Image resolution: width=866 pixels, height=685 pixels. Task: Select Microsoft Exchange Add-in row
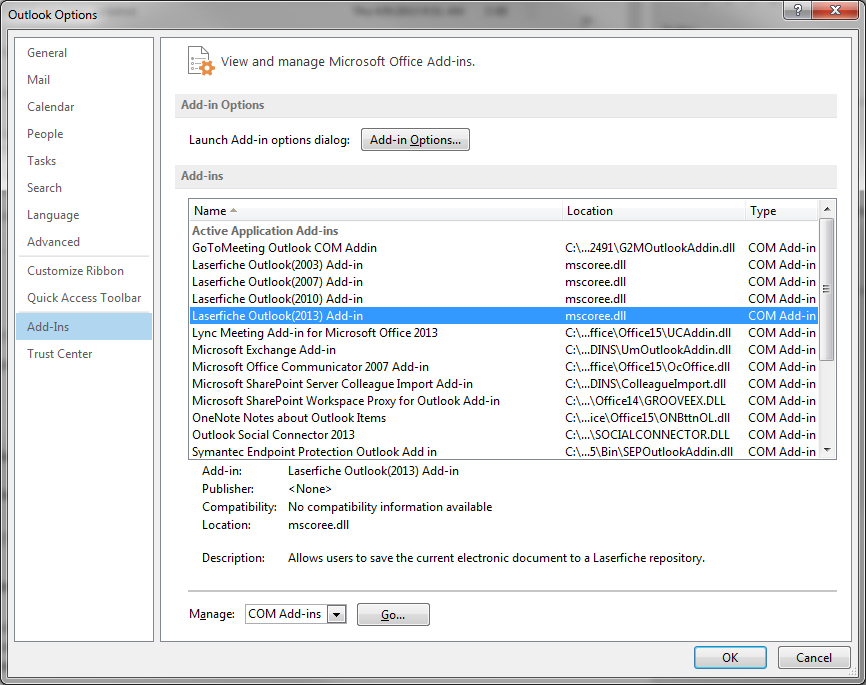(x=504, y=350)
